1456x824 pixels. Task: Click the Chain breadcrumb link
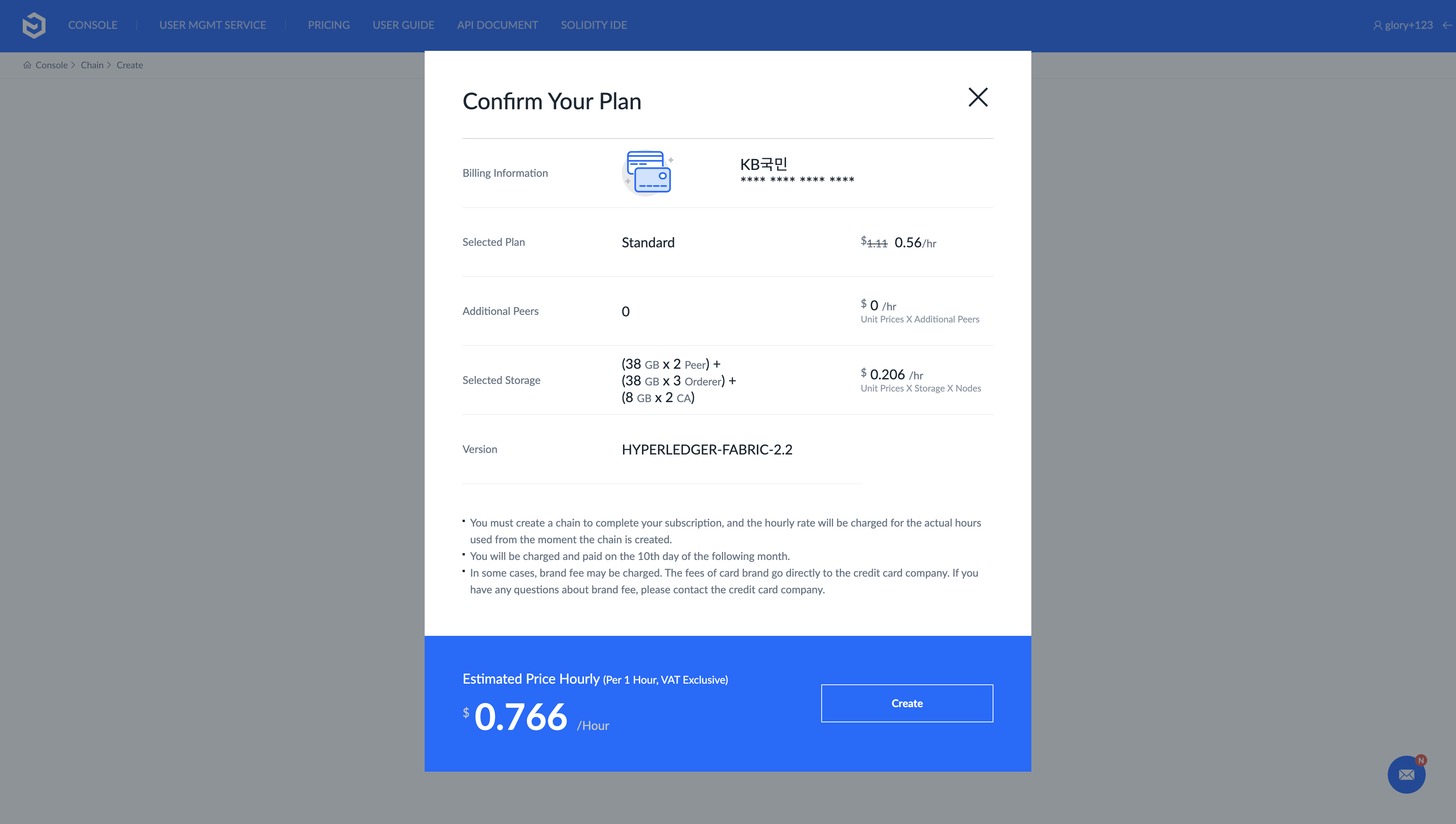92,65
